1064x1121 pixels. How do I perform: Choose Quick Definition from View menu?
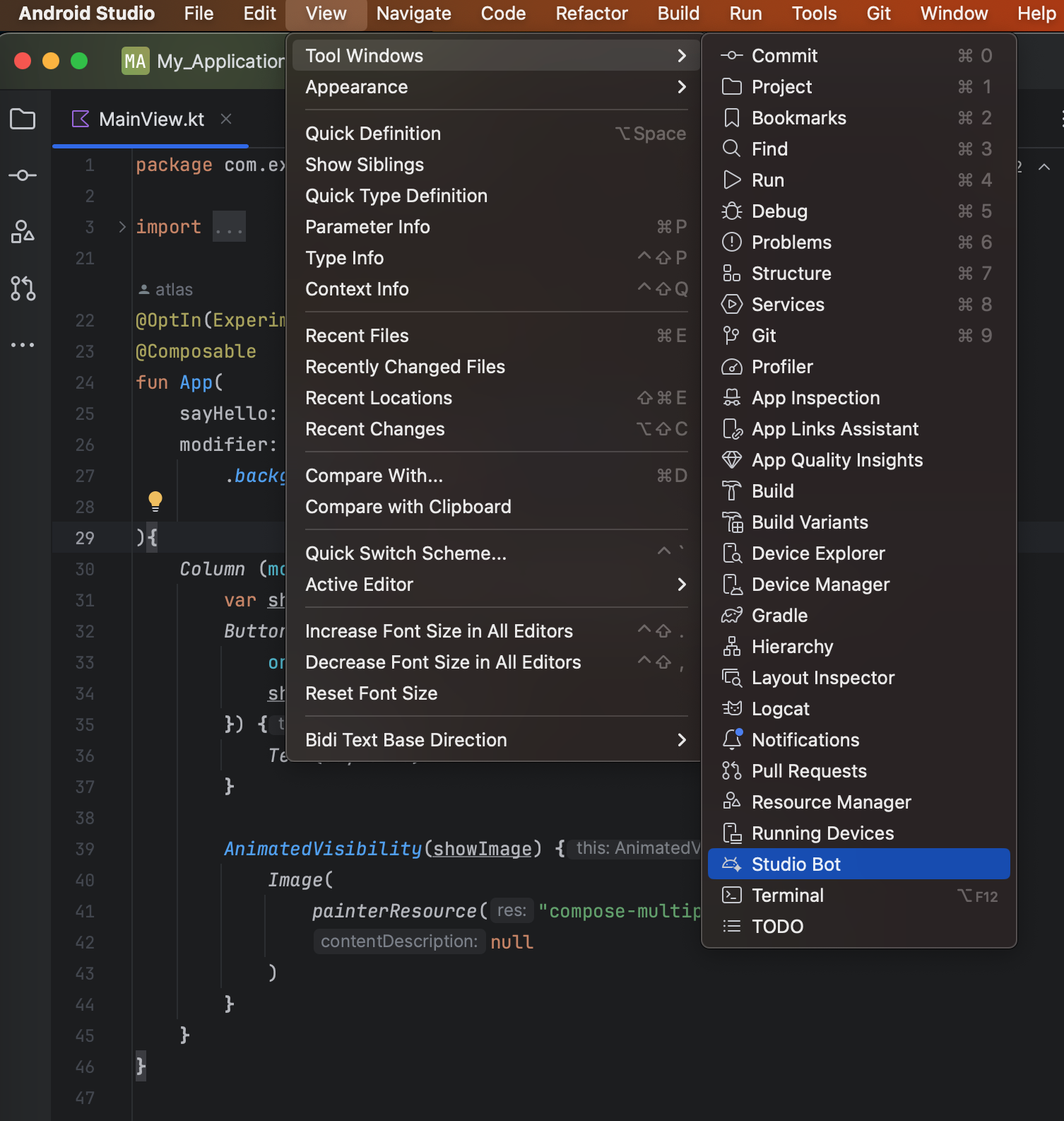pos(496,133)
